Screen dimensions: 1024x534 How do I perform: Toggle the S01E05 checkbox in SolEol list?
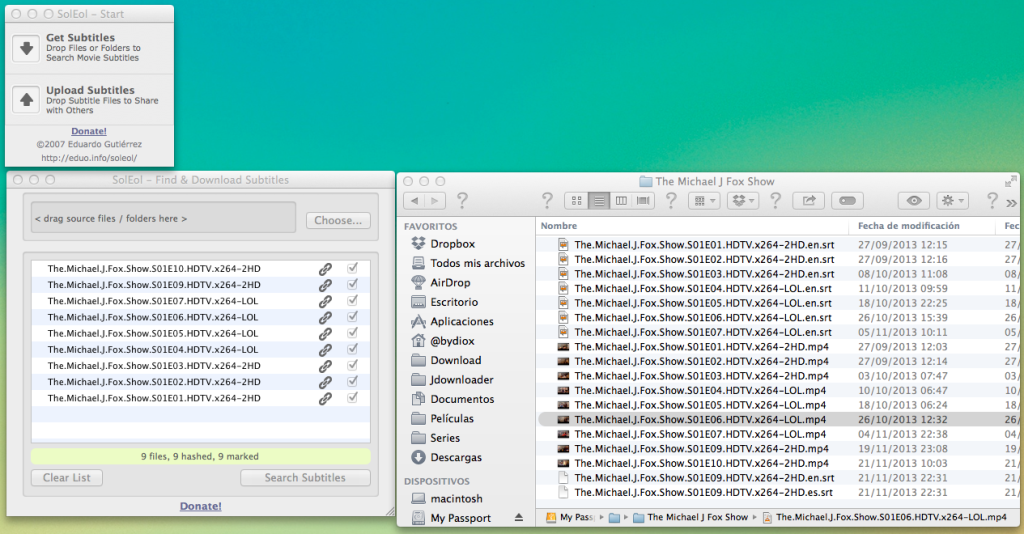(x=353, y=332)
